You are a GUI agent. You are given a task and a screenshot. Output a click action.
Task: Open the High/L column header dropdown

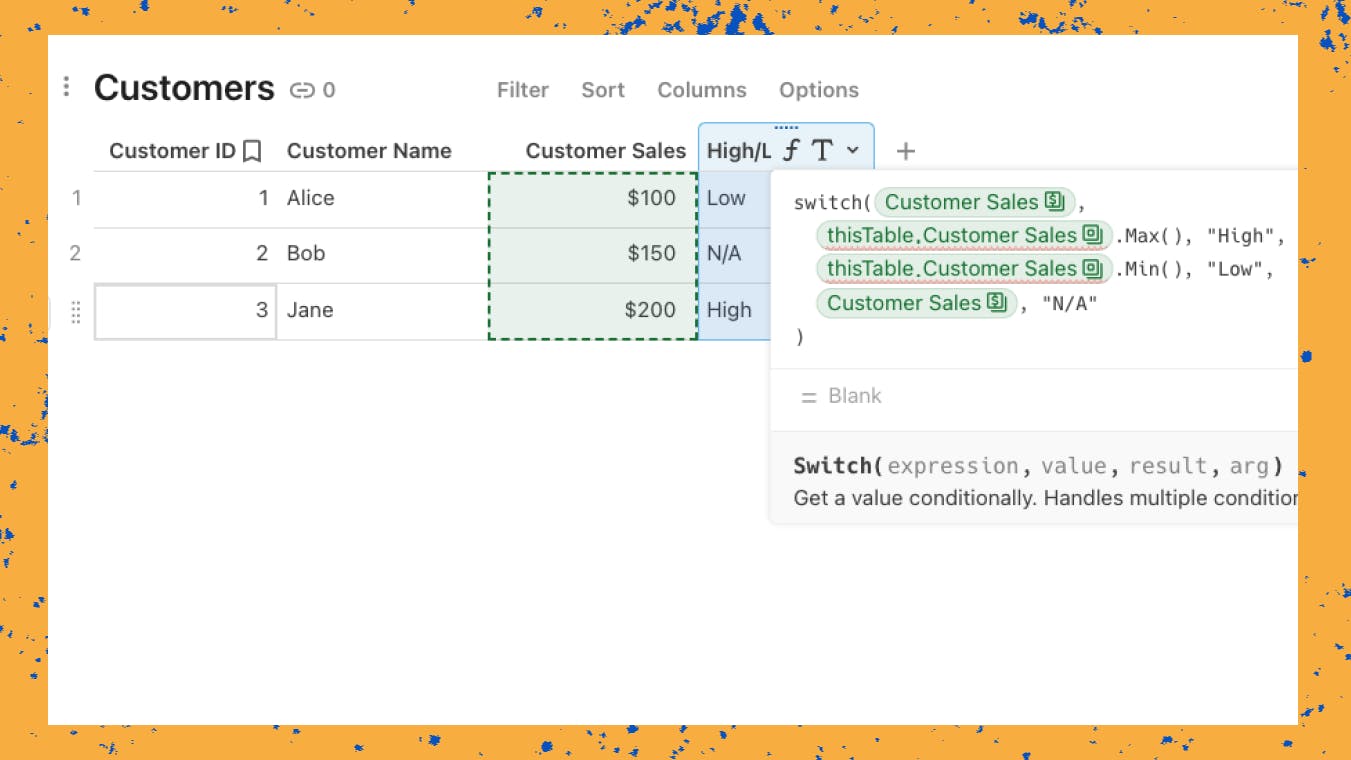click(x=853, y=150)
